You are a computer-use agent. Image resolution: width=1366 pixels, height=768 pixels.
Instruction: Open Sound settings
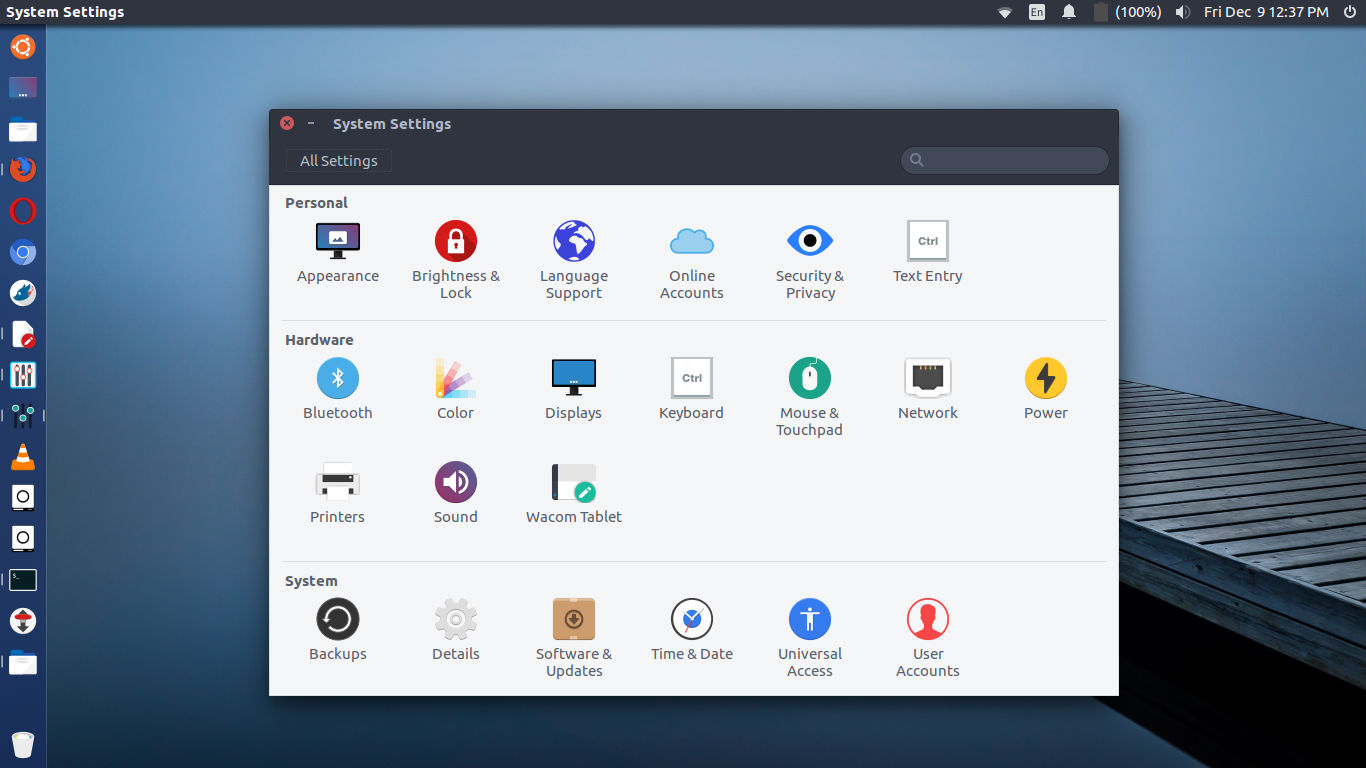(455, 488)
